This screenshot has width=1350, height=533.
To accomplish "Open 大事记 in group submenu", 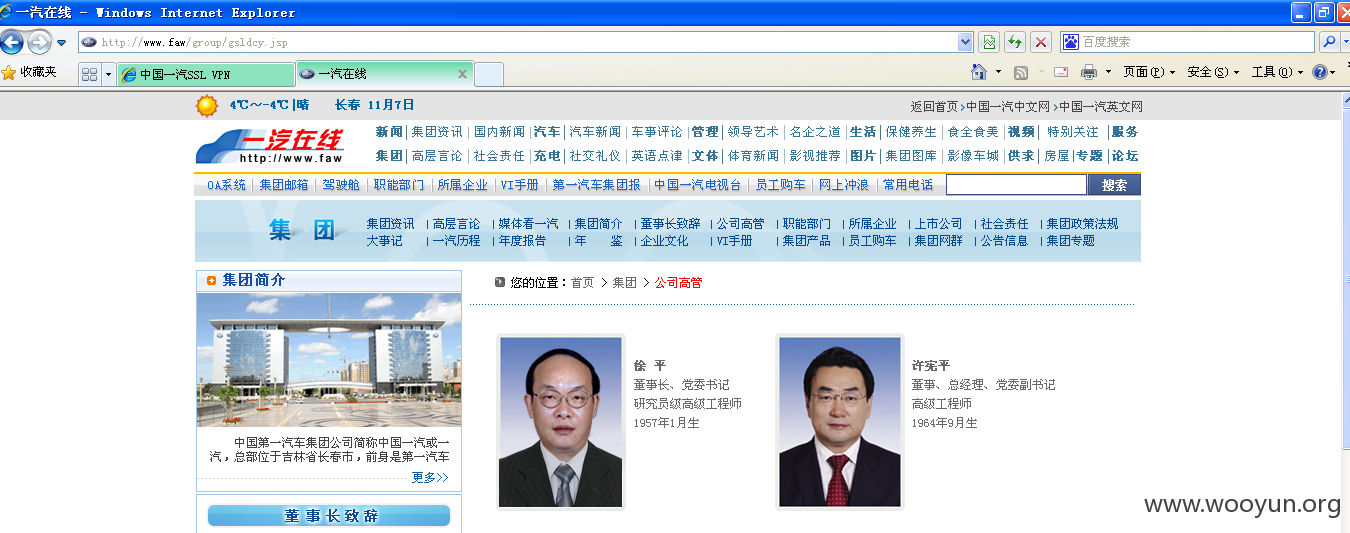I will tap(384, 241).
